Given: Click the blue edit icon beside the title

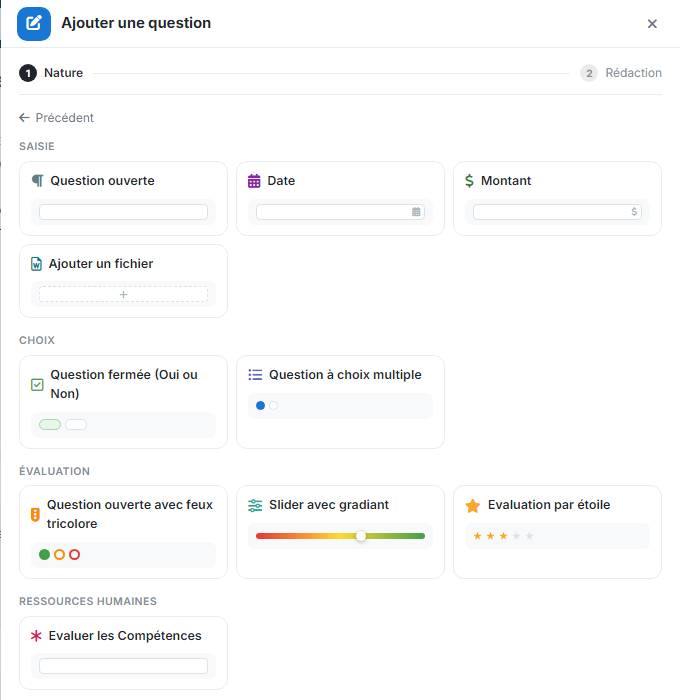Looking at the screenshot, I should pyautogui.click(x=34, y=24).
